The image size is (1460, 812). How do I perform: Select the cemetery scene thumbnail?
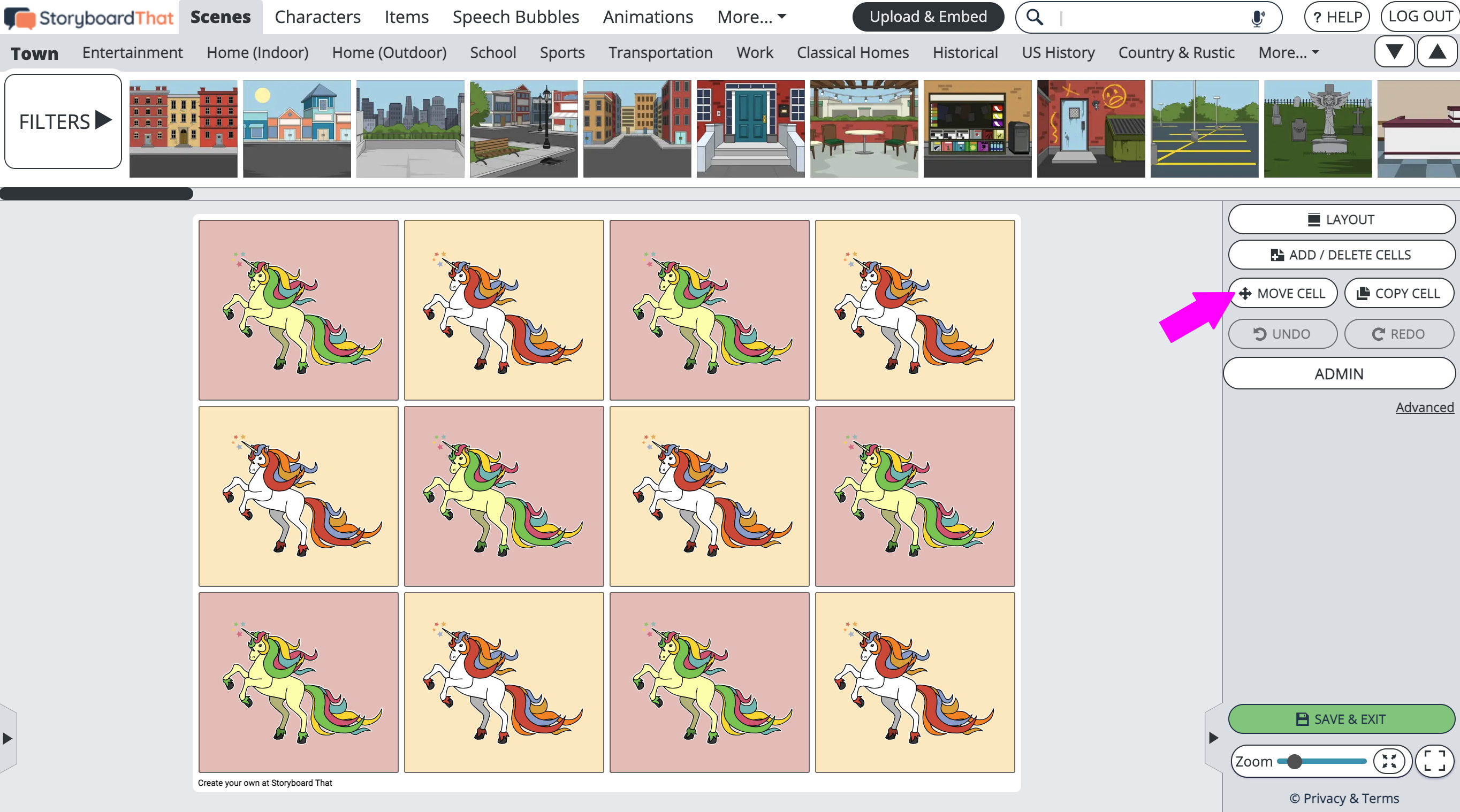tap(1318, 128)
